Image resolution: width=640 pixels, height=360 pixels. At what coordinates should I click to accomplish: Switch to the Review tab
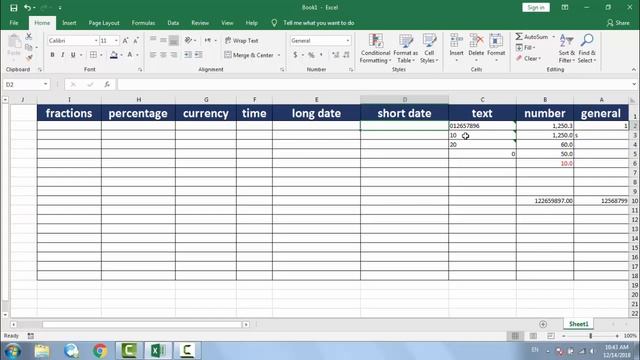(x=200, y=23)
